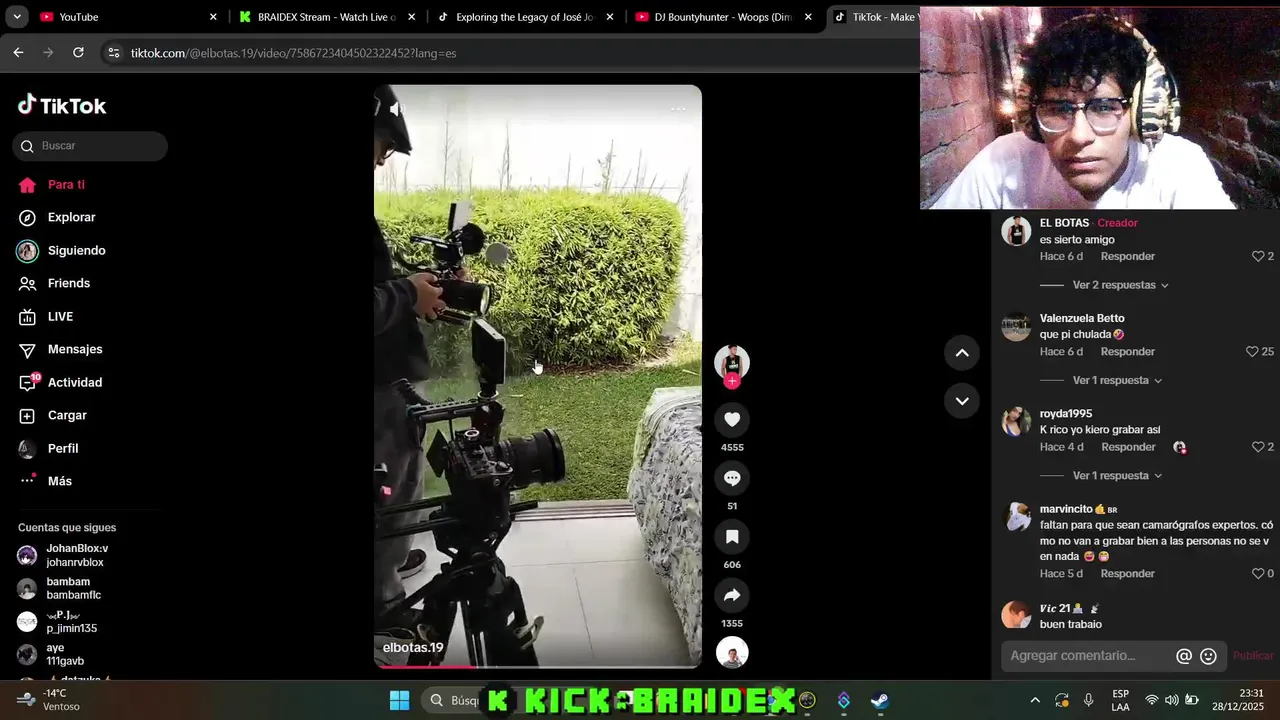Viewport: 1280px width, 720px height.
Task: Open royda1995's profile avatar
Action: [x=1017, y=421]
